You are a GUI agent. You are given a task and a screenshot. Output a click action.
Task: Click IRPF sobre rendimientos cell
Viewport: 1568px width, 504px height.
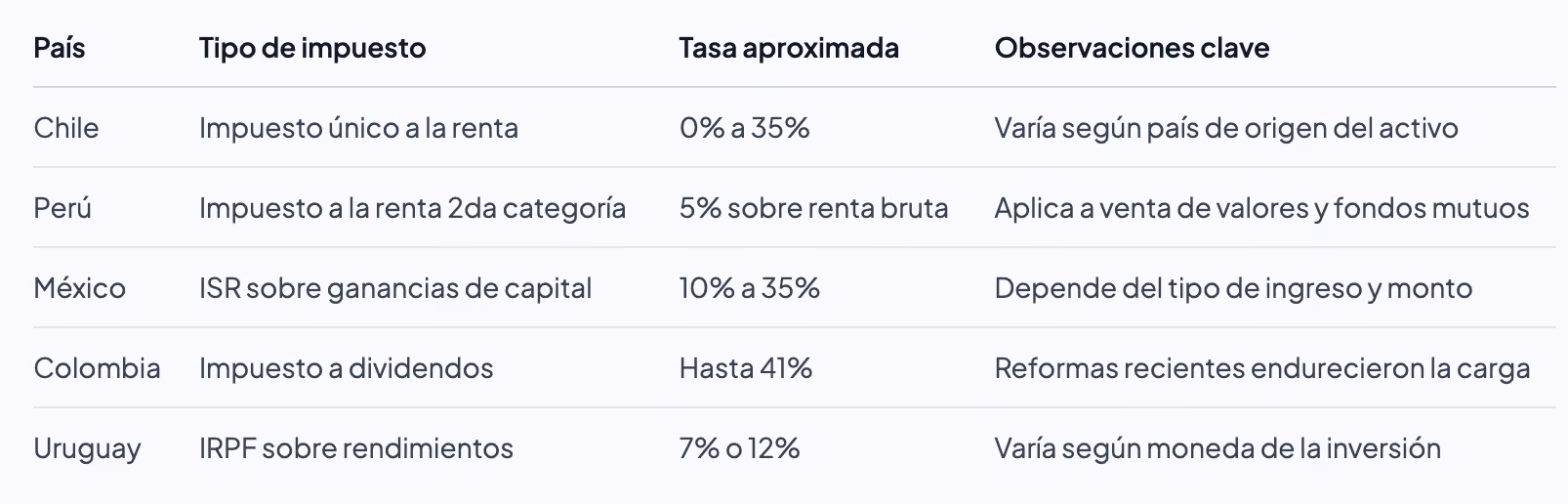click(x=356, y=448)
